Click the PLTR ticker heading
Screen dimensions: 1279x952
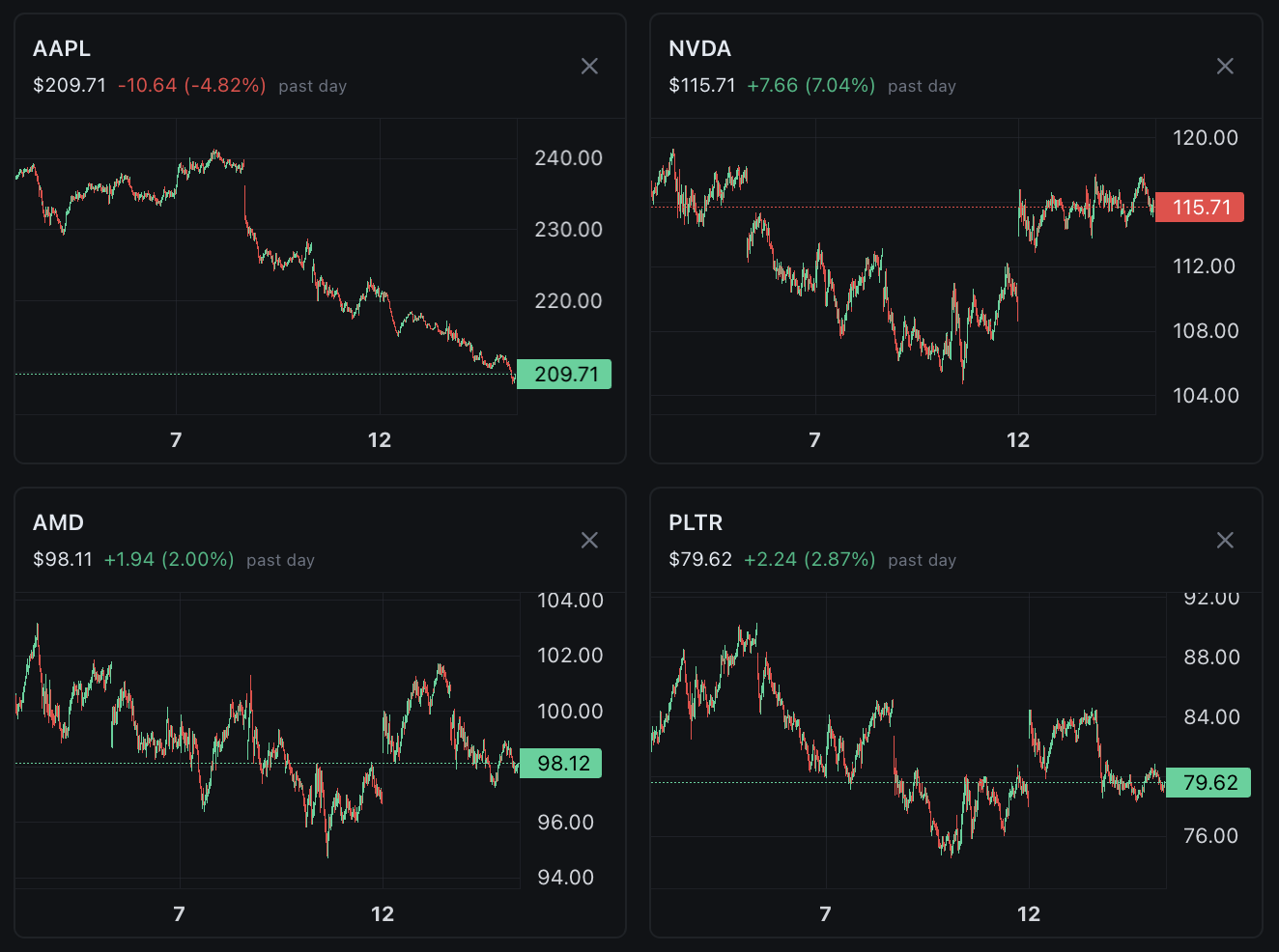pyautogui.click(x=696, y=522)
